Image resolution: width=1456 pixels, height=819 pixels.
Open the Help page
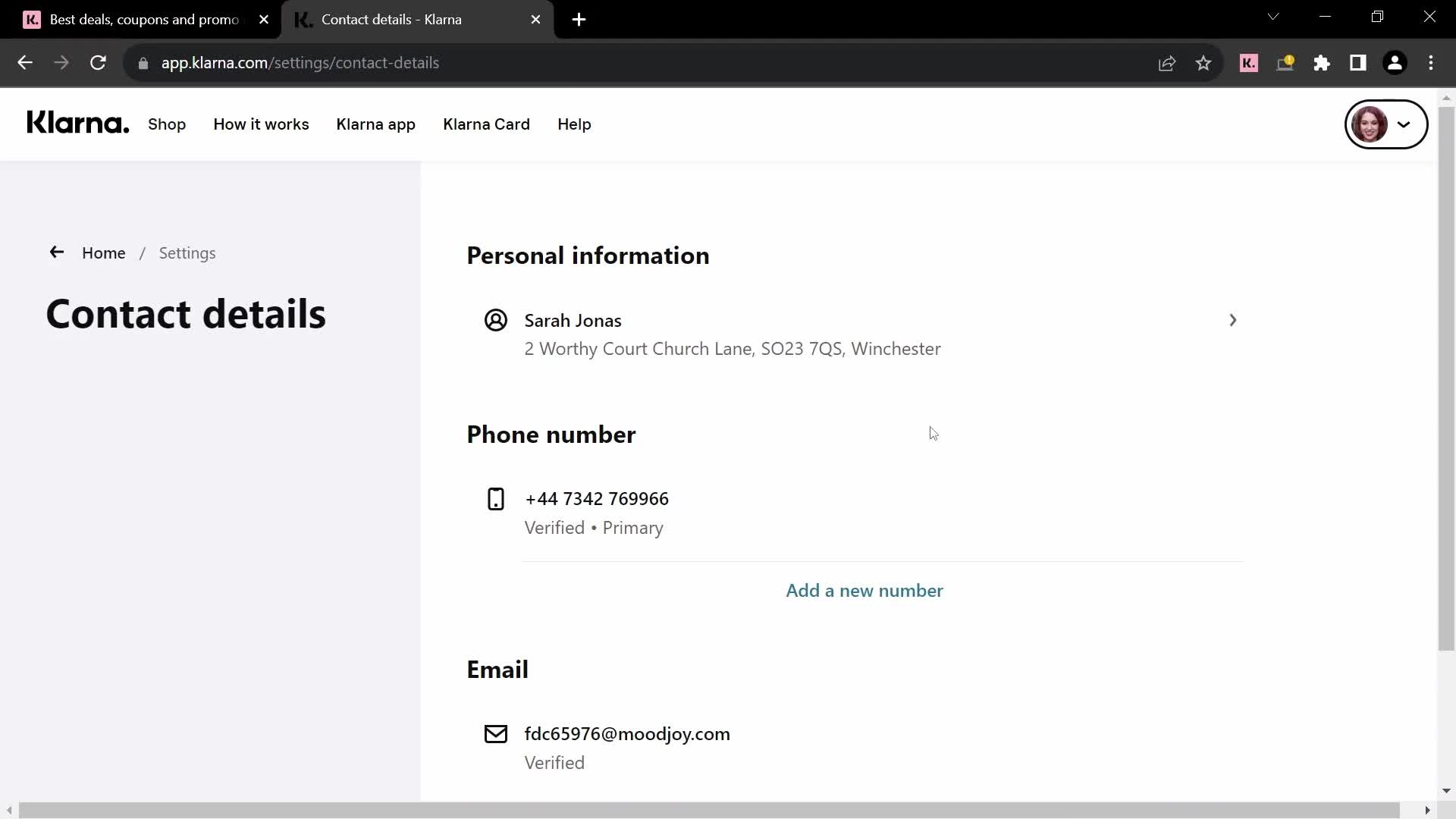[574, 124]
